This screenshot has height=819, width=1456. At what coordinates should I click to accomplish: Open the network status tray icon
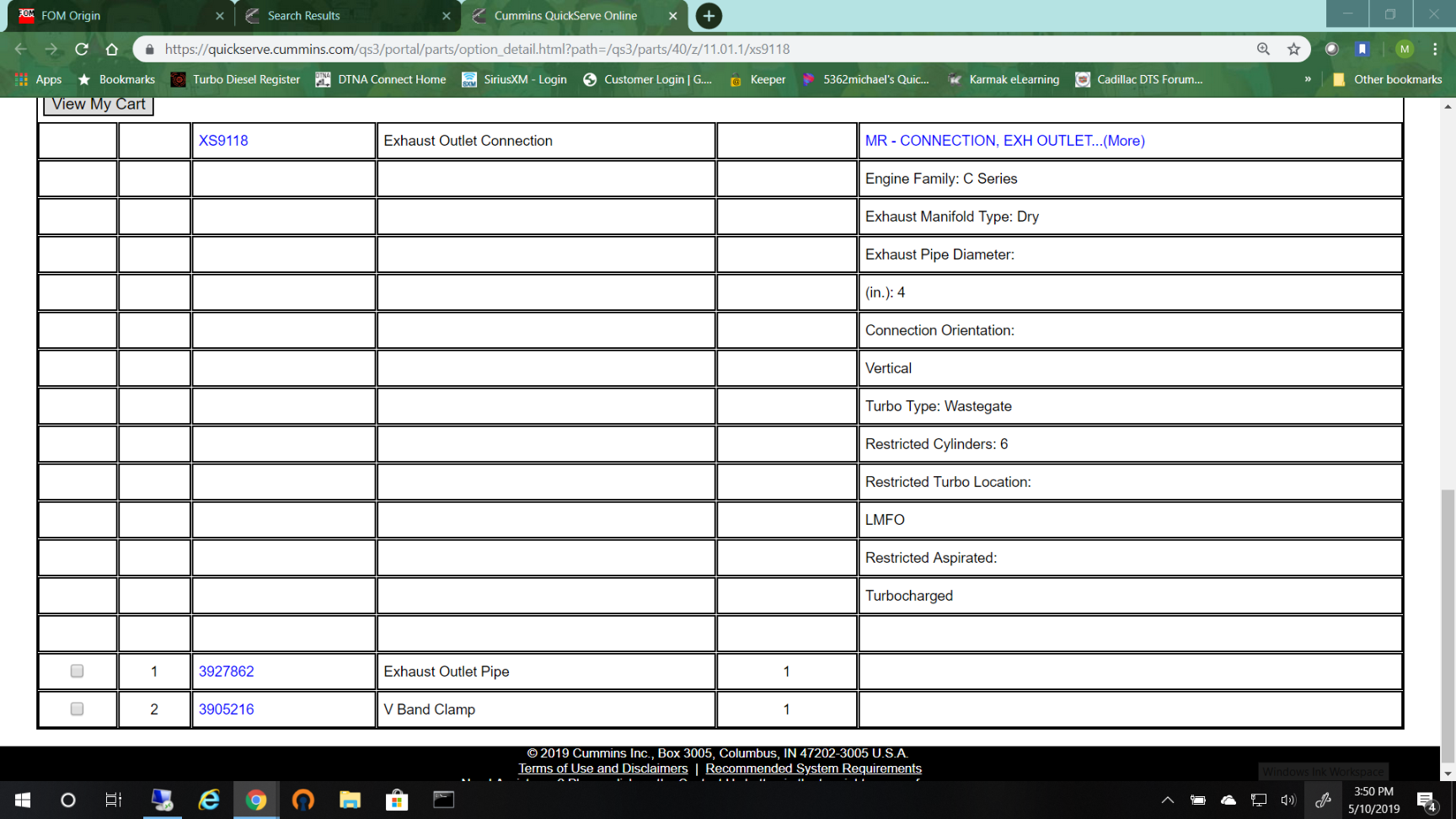point(1258,800)
